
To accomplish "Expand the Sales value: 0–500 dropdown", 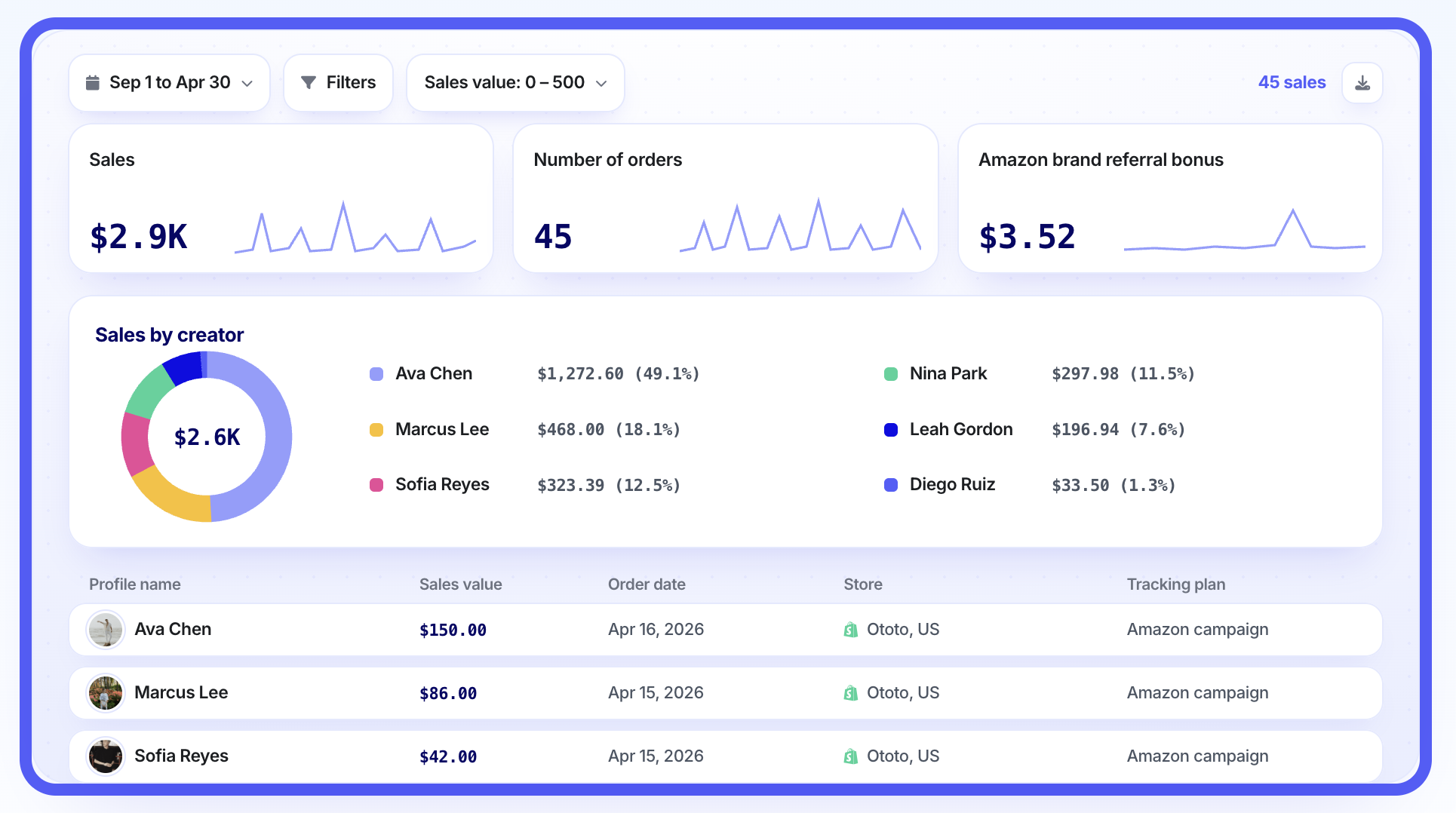I will (515, 83).
